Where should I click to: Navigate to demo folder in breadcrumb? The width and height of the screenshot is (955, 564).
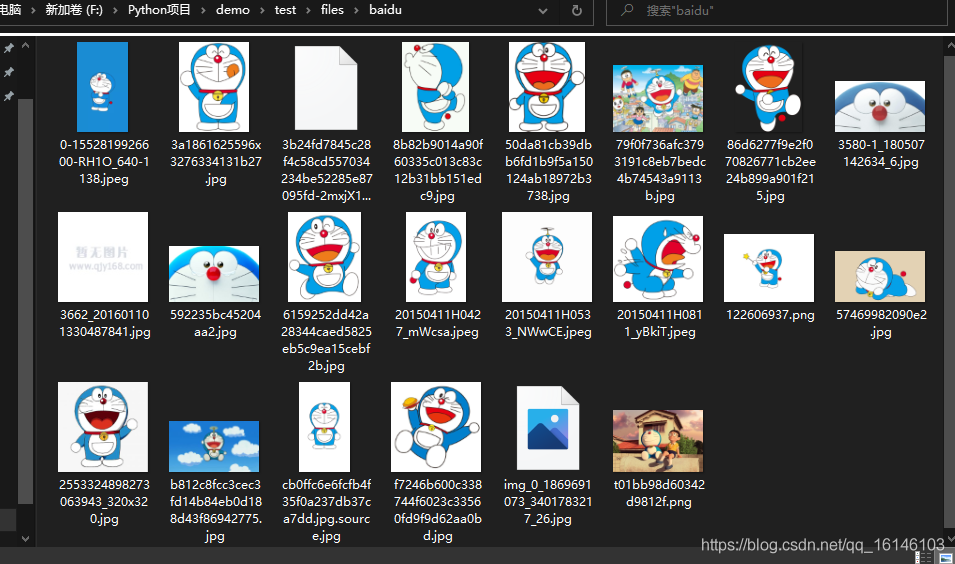point(233,10)
